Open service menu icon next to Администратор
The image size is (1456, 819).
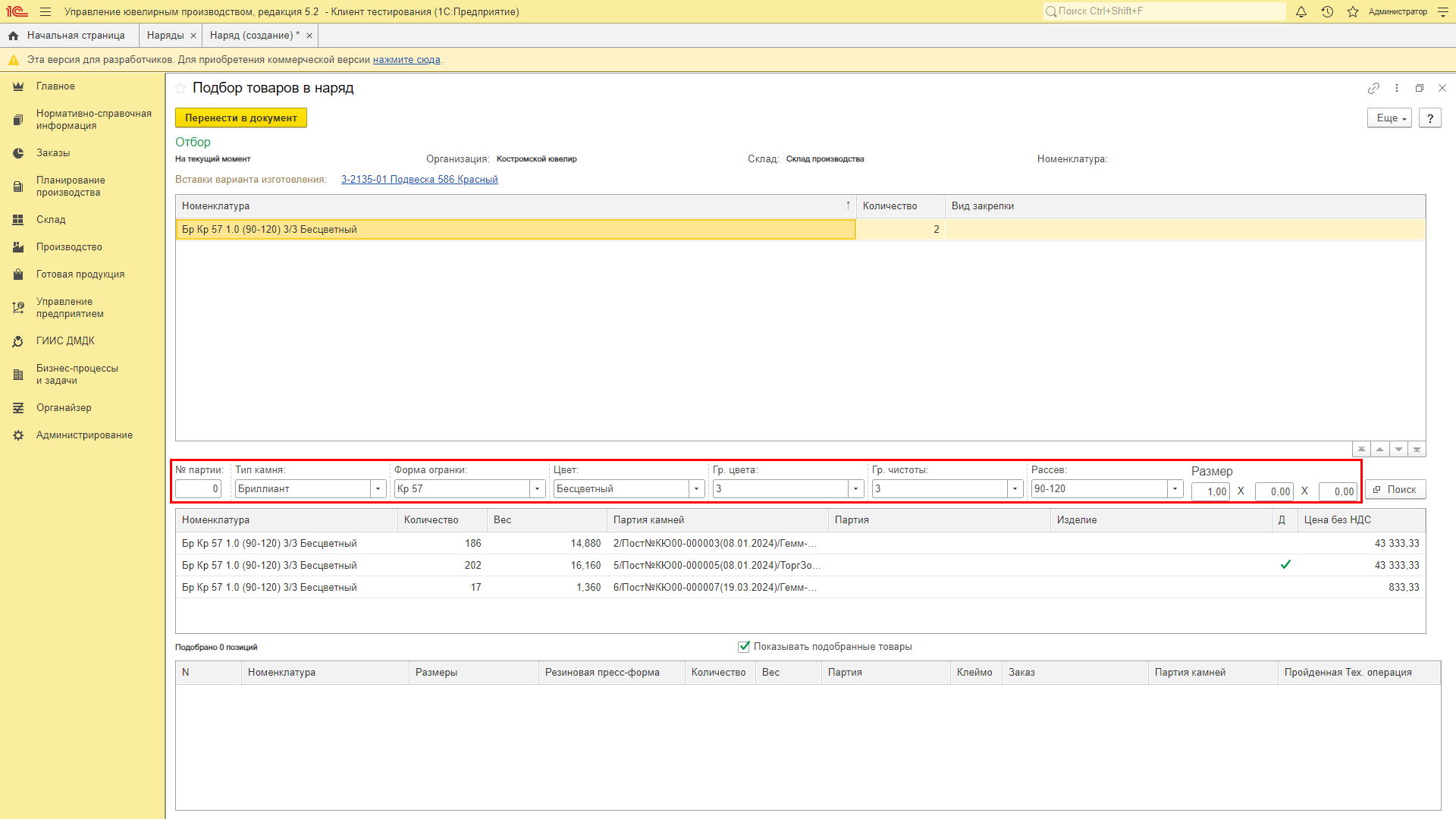[x=1443, y=11]
